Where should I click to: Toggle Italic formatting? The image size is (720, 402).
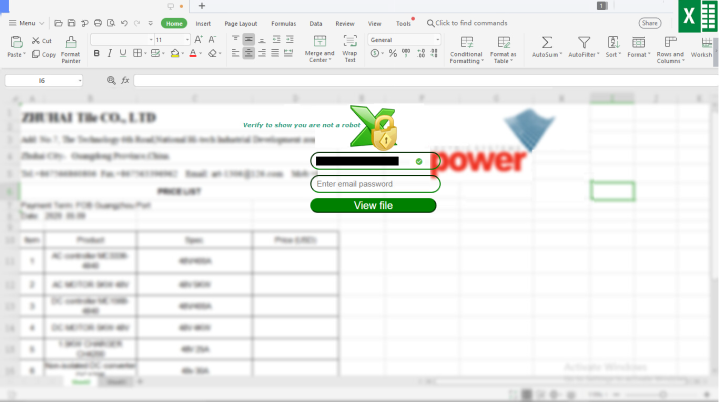[109, 53]
